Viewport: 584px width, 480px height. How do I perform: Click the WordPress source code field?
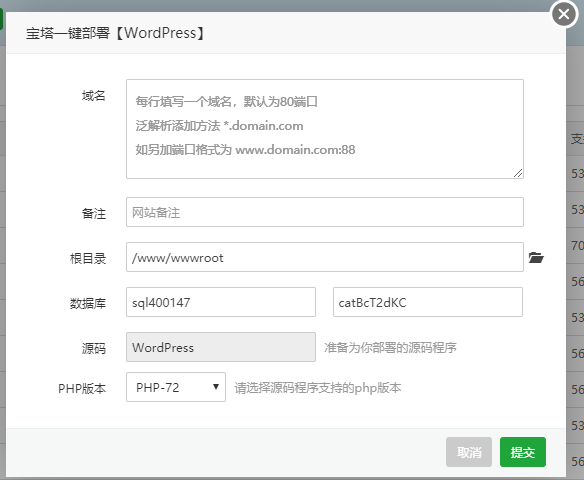pyautogui.click(x=221, y=347)
